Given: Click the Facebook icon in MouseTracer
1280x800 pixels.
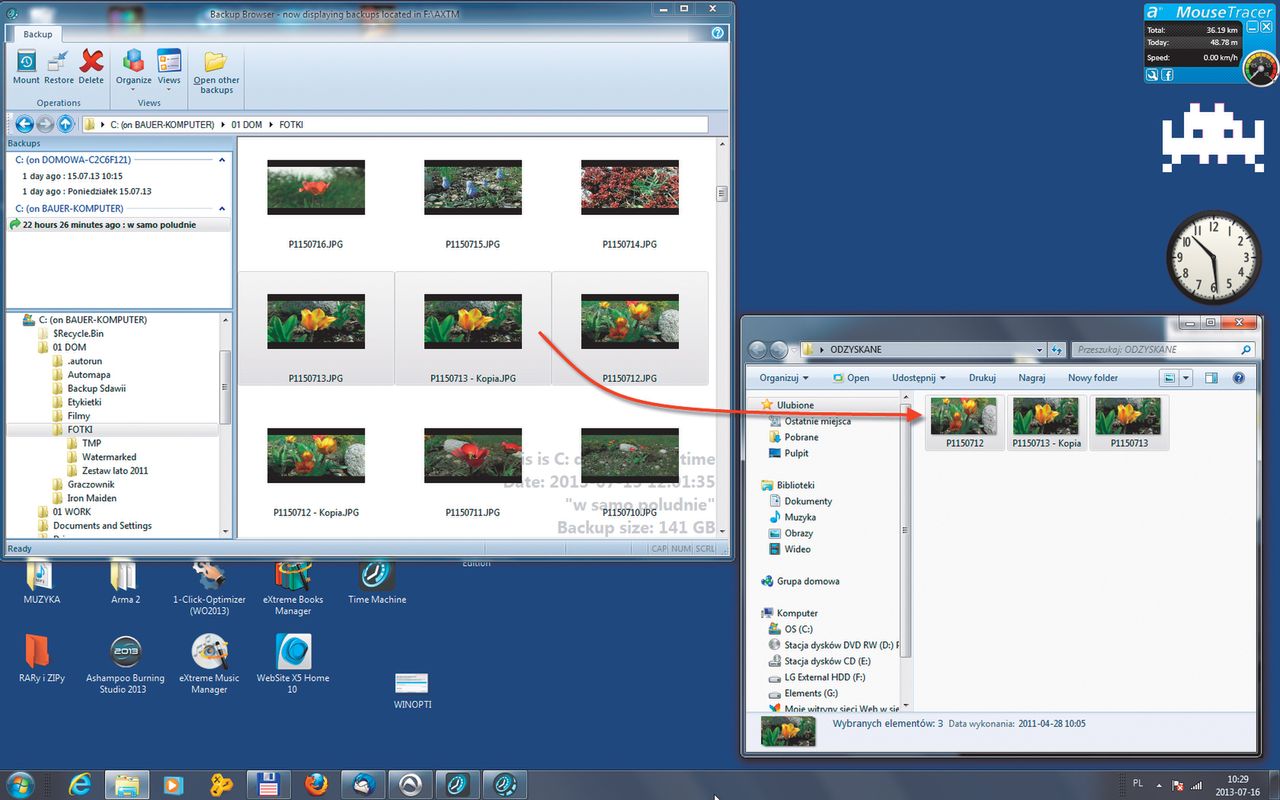Looking at the screenshot, I should tap(1166, 75).
